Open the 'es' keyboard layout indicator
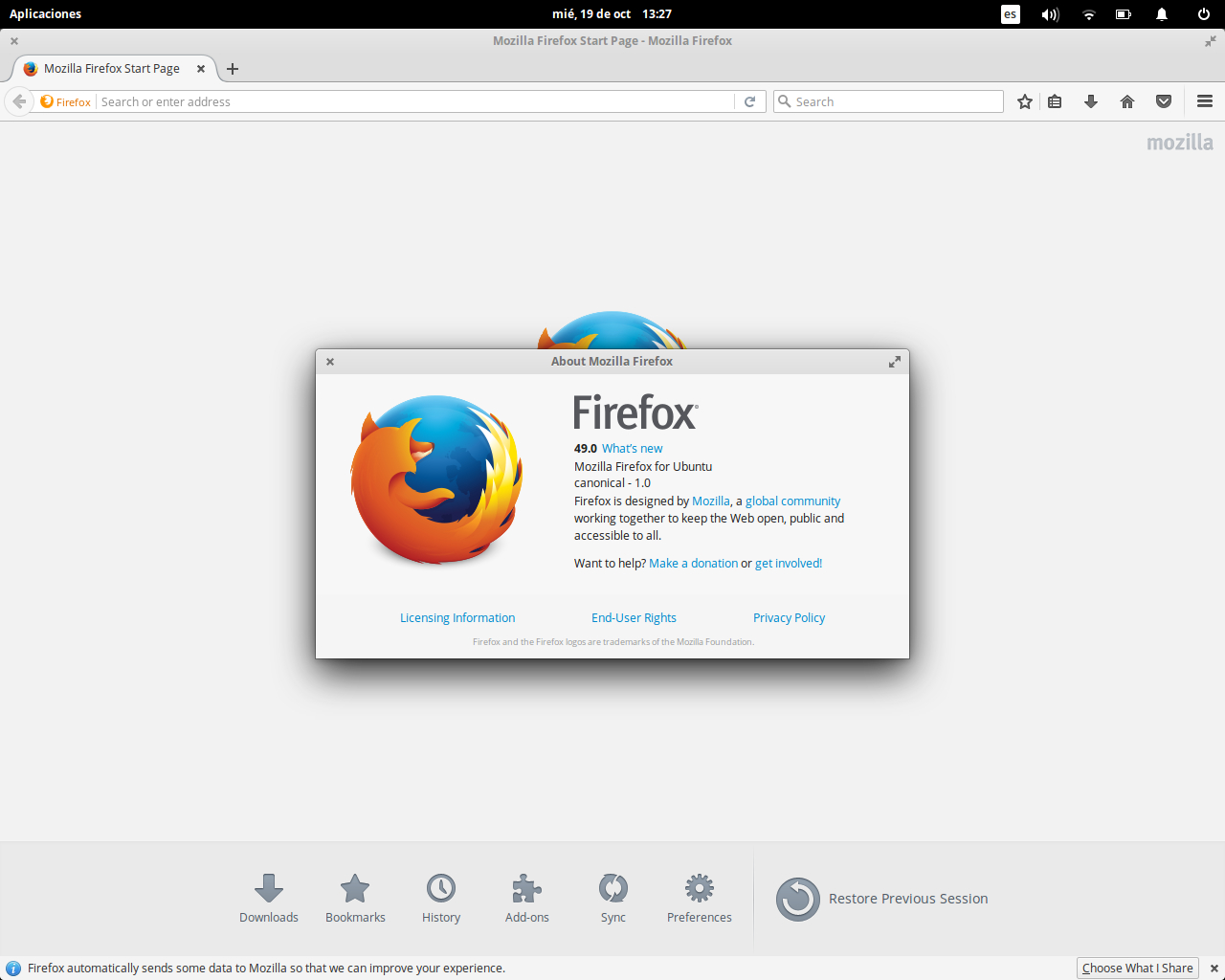 [1011, 14]
